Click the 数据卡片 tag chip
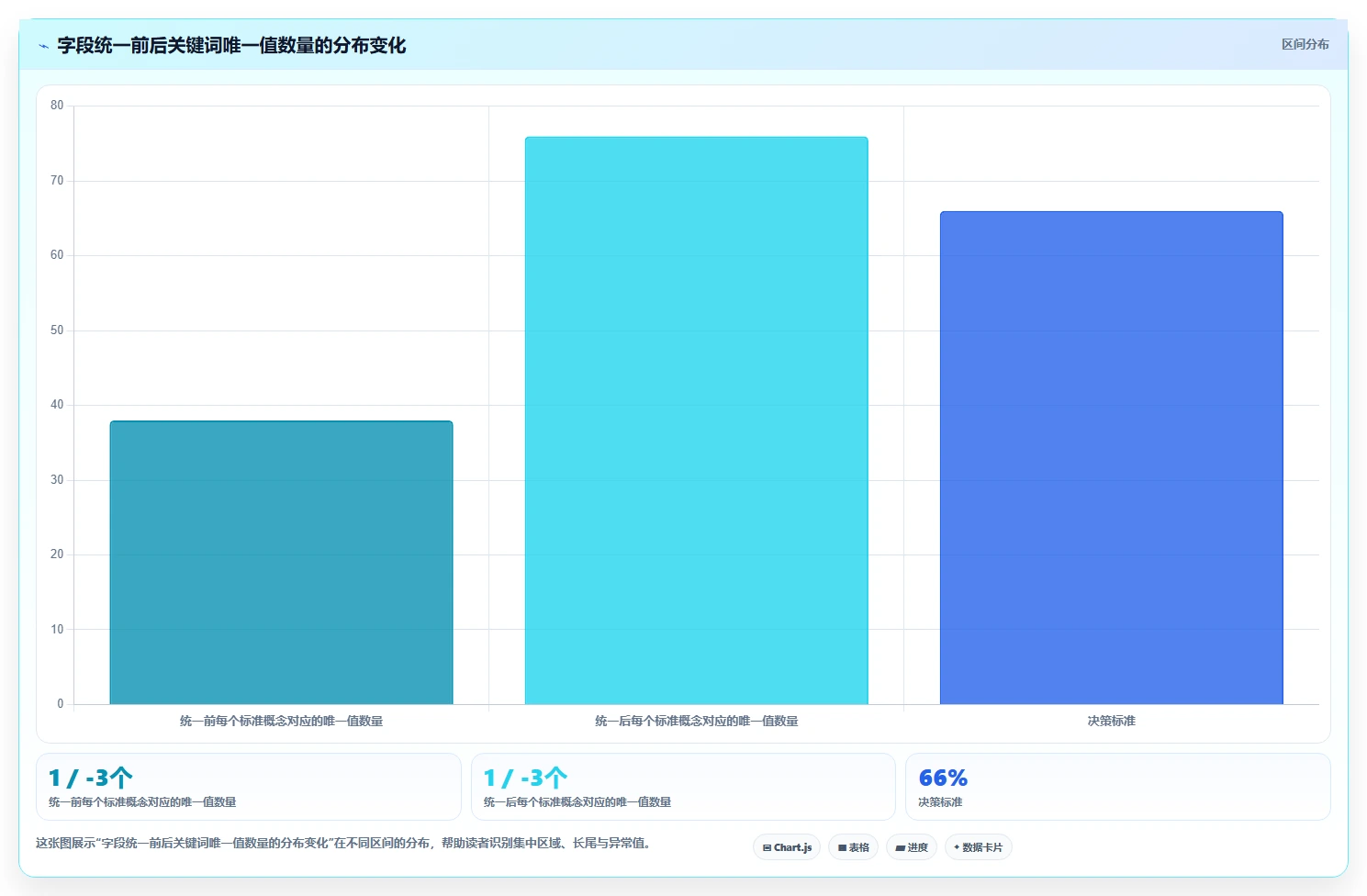Screen dimensions: 1367x896 [x=978, y=847]
